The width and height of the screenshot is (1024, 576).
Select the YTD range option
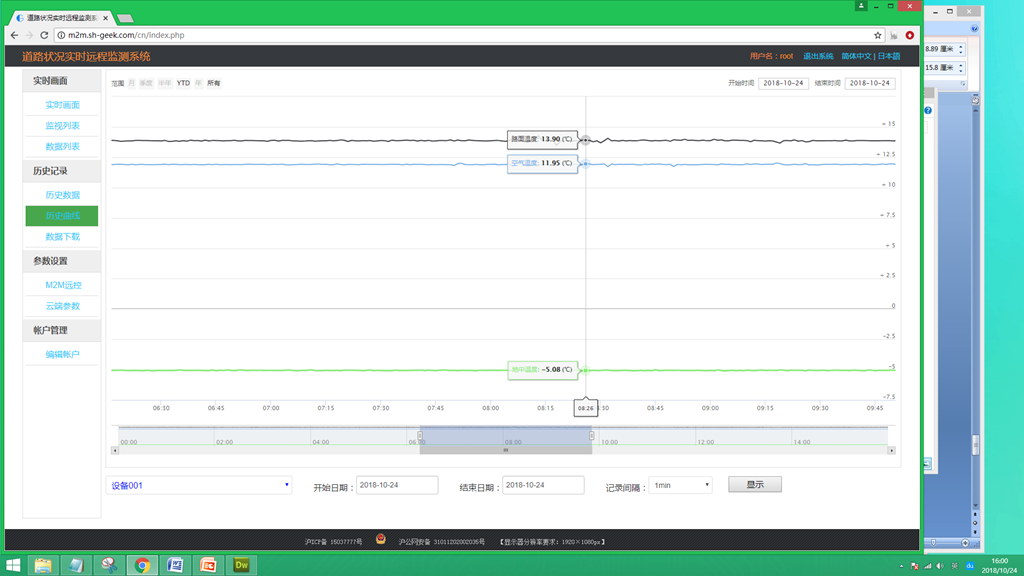pos(183,83)
